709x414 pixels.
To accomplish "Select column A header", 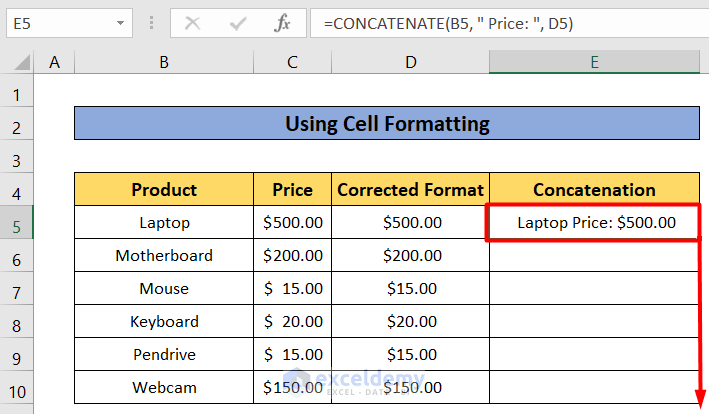I will pyautogui.click(x=55, y=62).
